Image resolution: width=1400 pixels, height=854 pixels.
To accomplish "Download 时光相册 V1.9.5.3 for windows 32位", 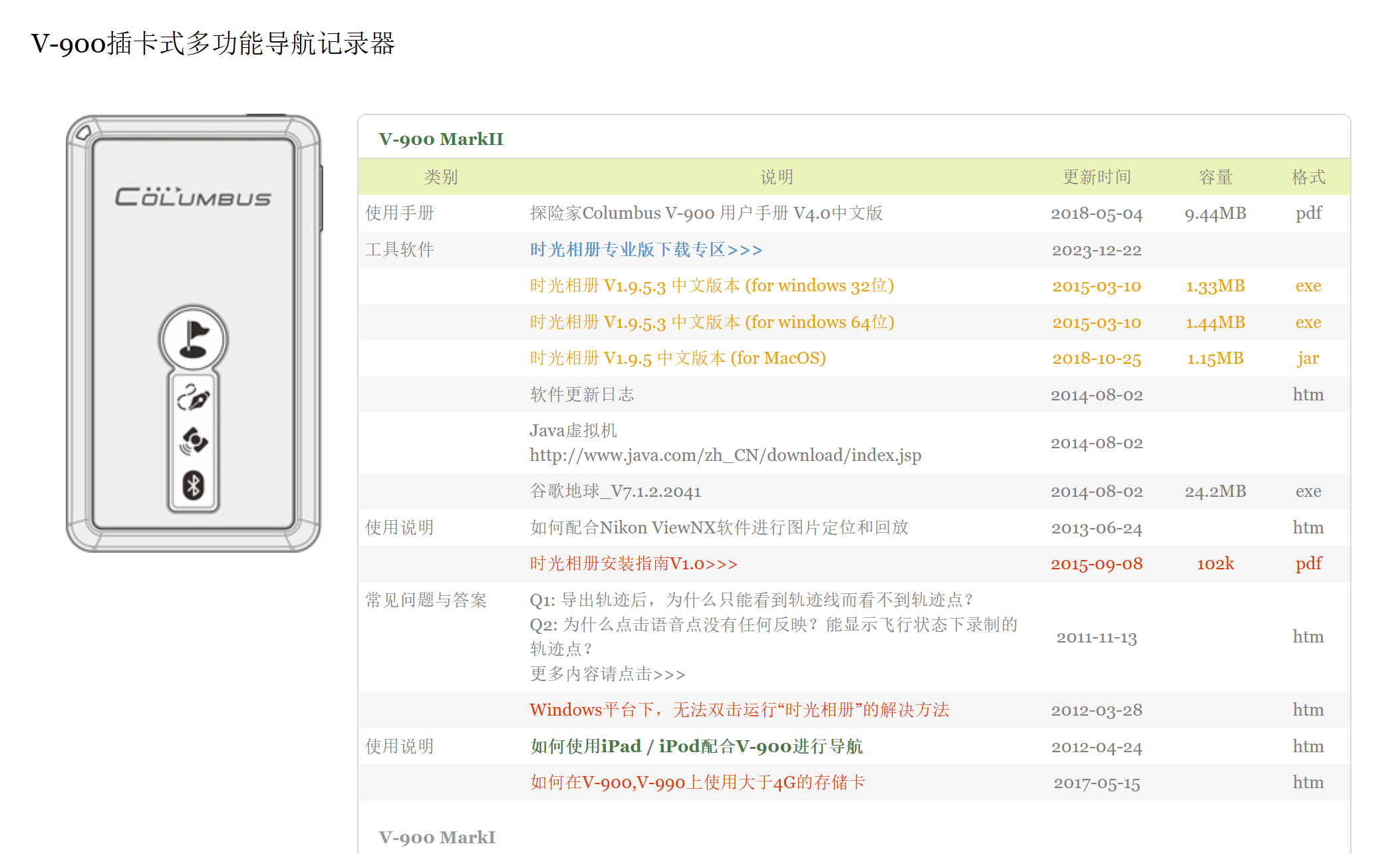I will coord(712,285).
